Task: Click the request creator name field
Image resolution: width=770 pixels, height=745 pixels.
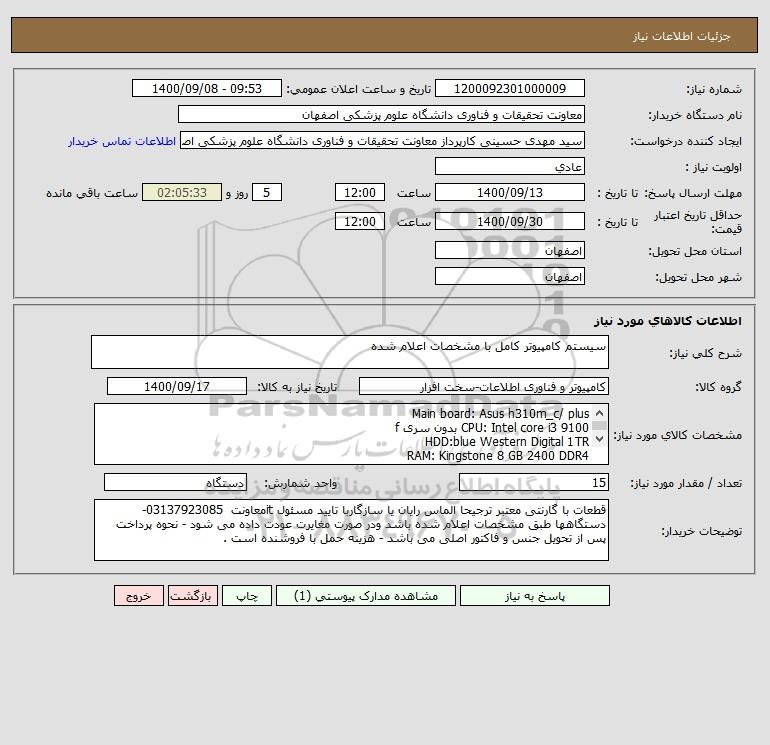Action: 383,140
